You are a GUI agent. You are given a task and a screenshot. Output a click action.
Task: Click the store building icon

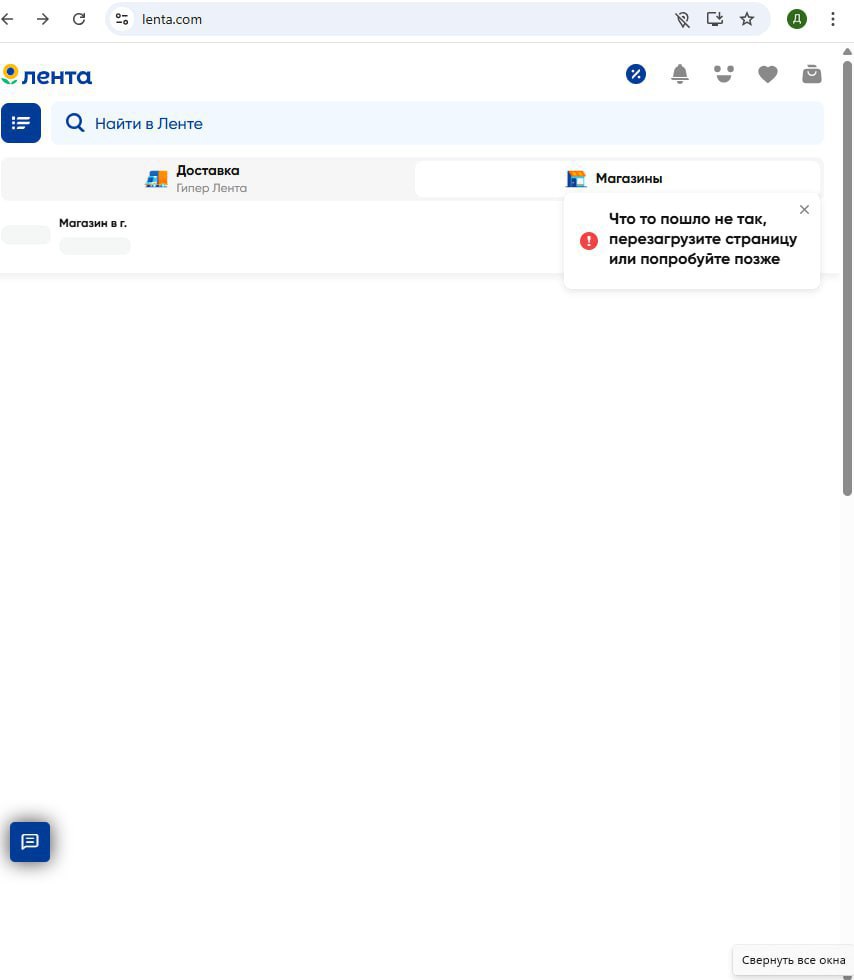pyautogui.click(x=576, y=179)
